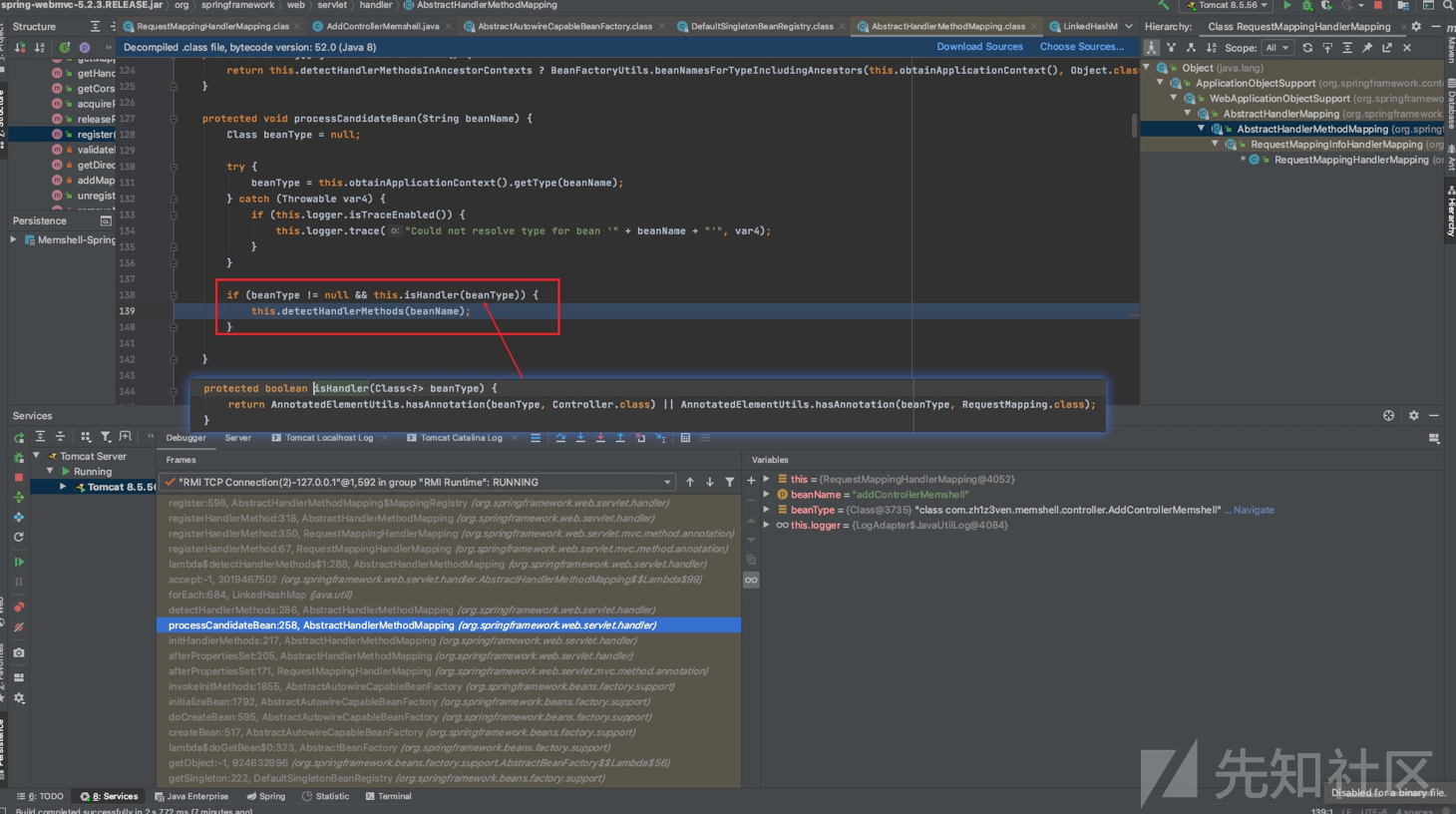Viewport: 1456px width, 814px height.
Task: Go to previous frame with up arrow
Action: point(690,482)
